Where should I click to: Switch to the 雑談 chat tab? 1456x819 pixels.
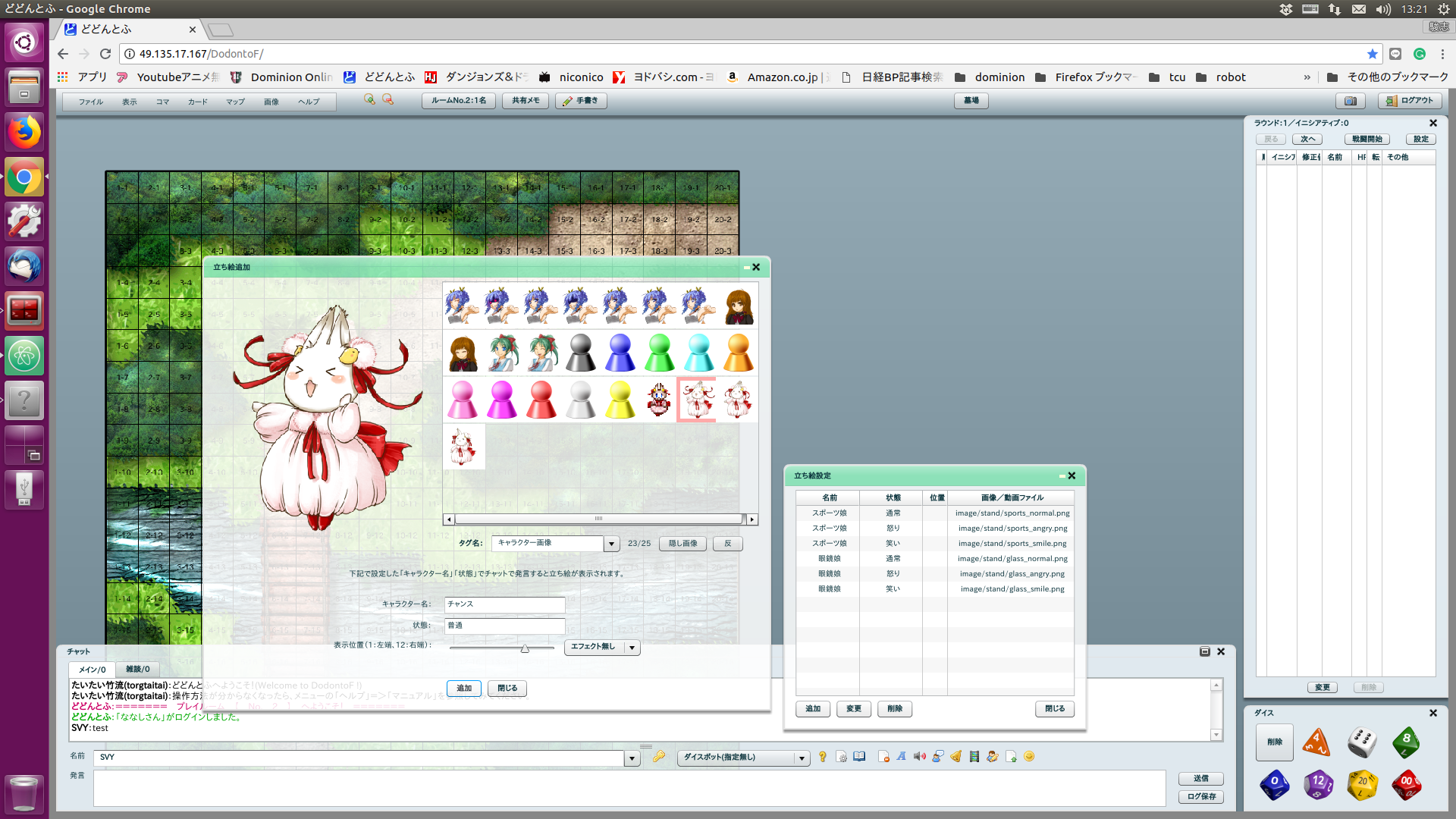(x=136, y=669)
